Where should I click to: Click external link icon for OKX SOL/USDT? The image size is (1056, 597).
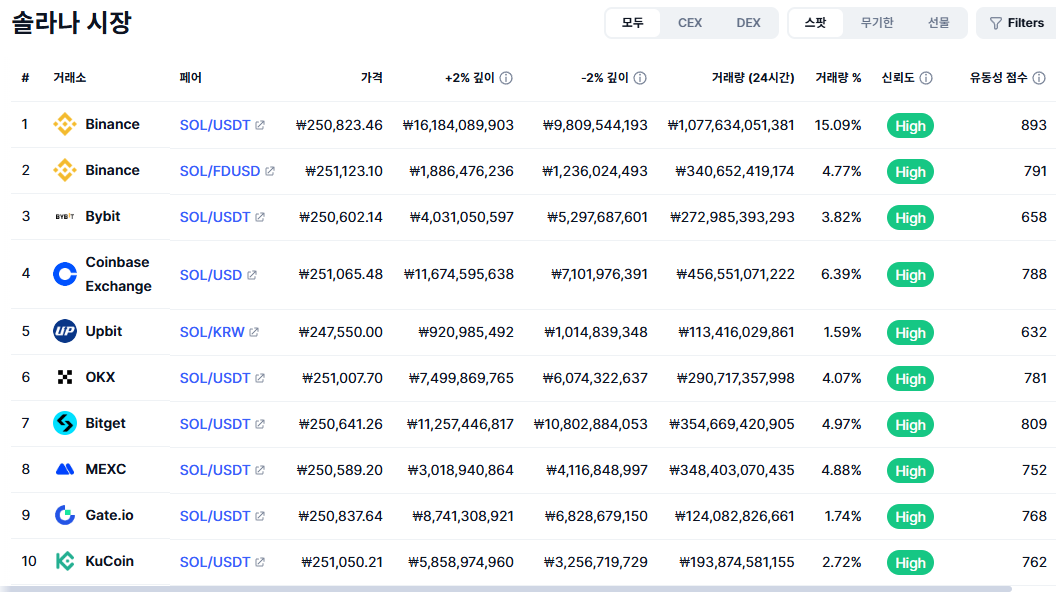pyautogui.click(x=260, y=378)
